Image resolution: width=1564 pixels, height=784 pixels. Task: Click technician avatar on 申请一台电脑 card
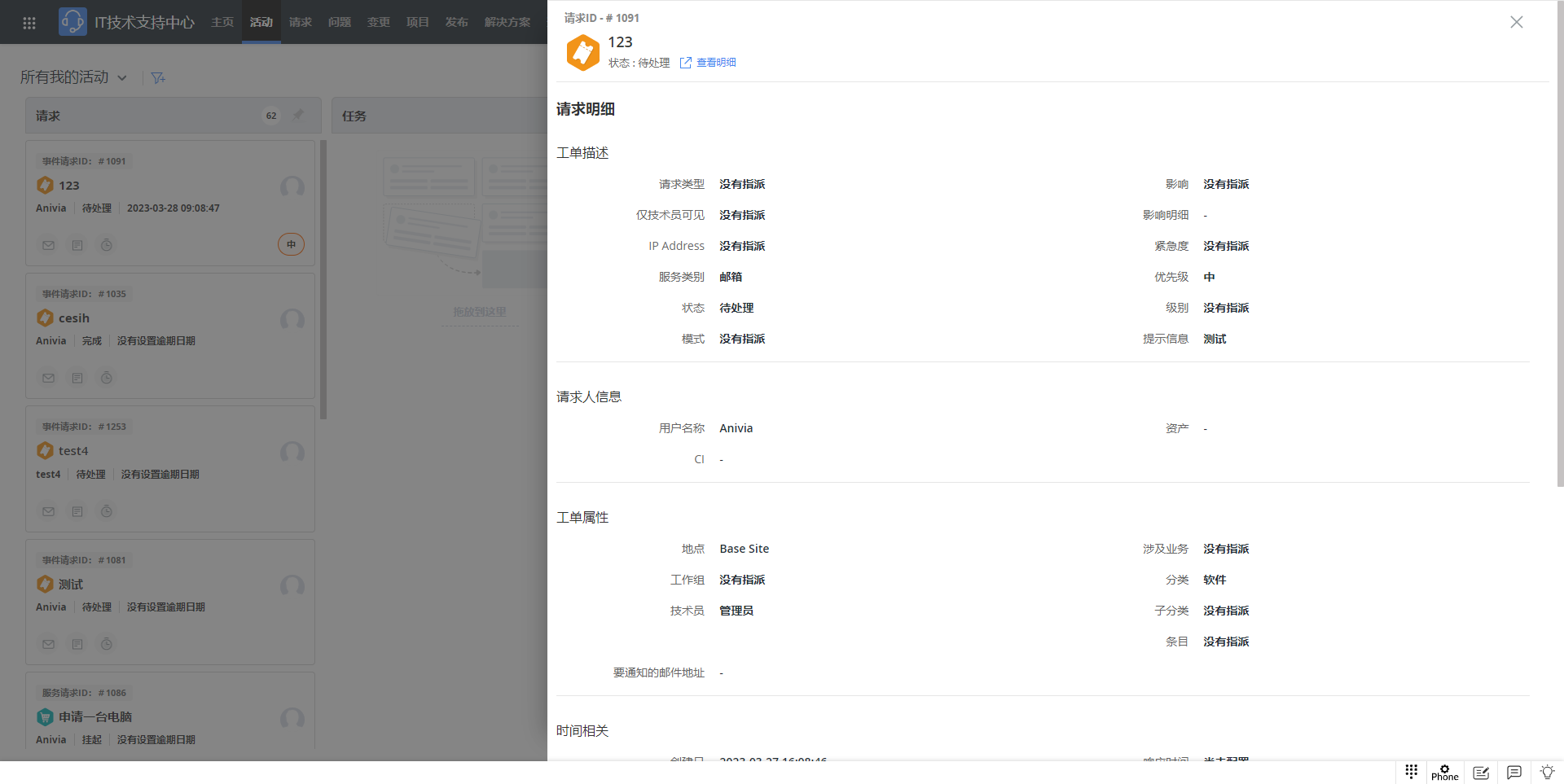[292, 719]
